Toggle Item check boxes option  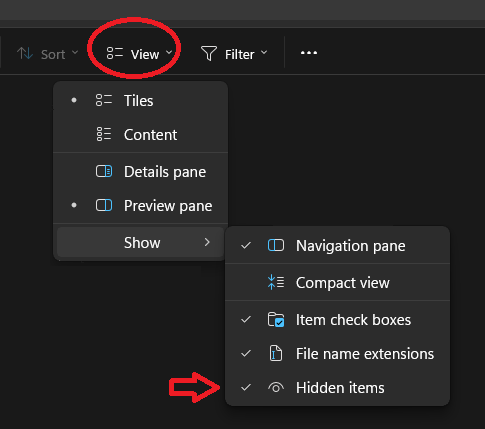(x=246, y=319)
